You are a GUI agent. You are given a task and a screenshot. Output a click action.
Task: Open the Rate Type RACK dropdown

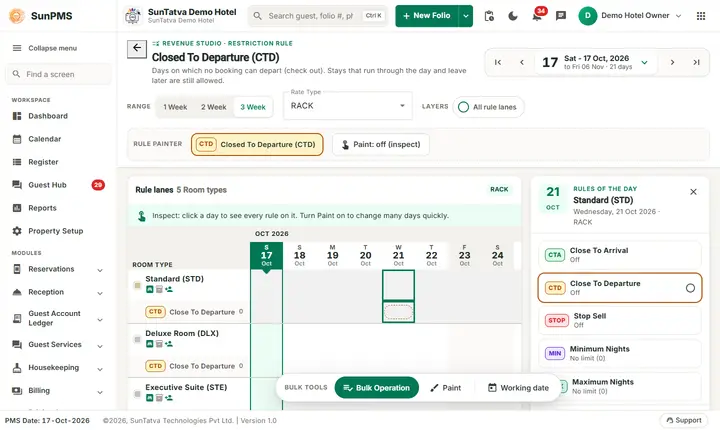(x=348, y=106)
